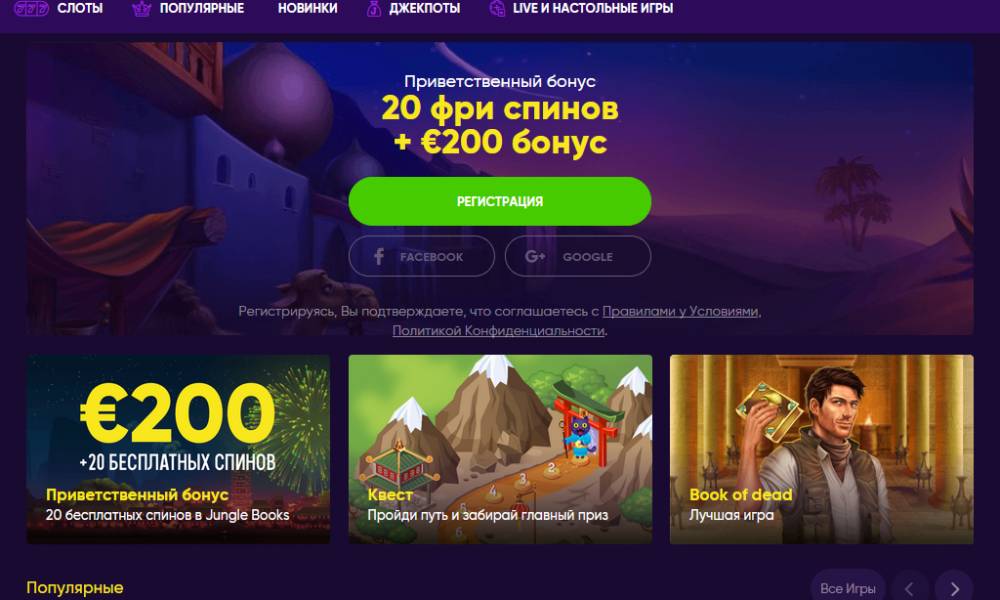Show next popular games with right arrow
Viewport: 1000px width, 600px height.
click(954, 589)
